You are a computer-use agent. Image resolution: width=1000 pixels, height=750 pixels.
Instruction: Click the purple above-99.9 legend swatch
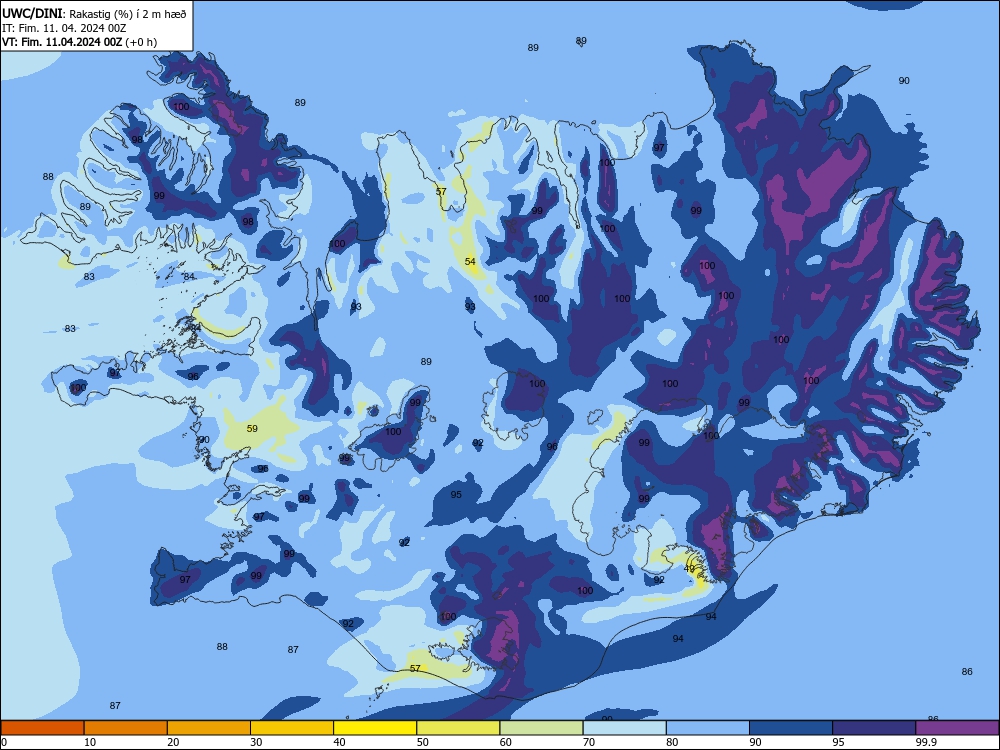pos(957,728)
